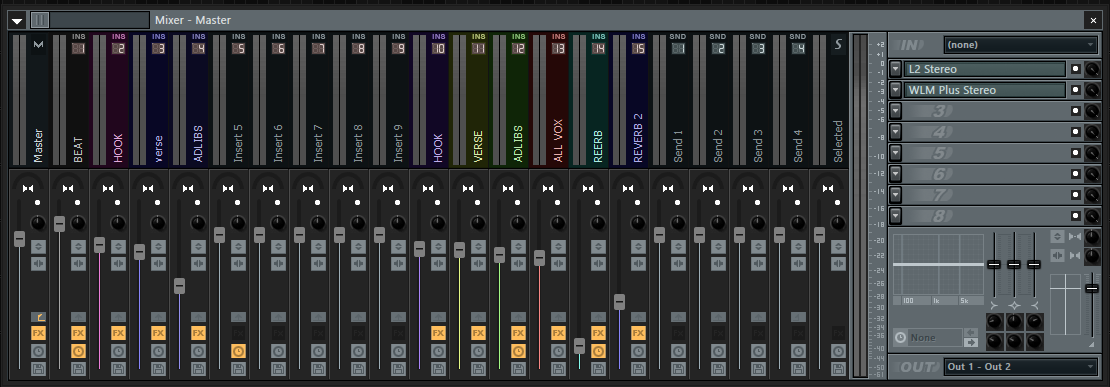
Task: Click the clock icon on REERB track
Action: [598, 351]
